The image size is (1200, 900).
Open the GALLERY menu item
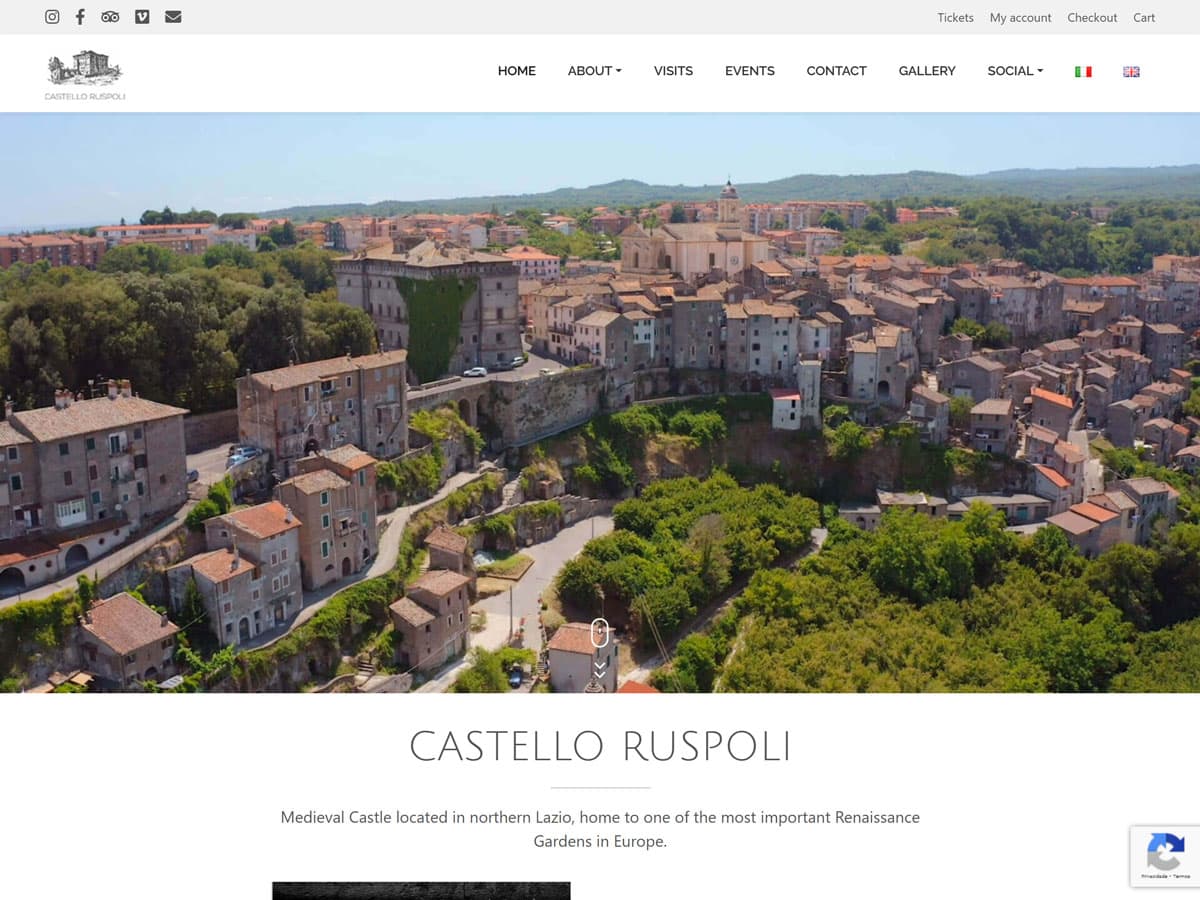point(926,71)
